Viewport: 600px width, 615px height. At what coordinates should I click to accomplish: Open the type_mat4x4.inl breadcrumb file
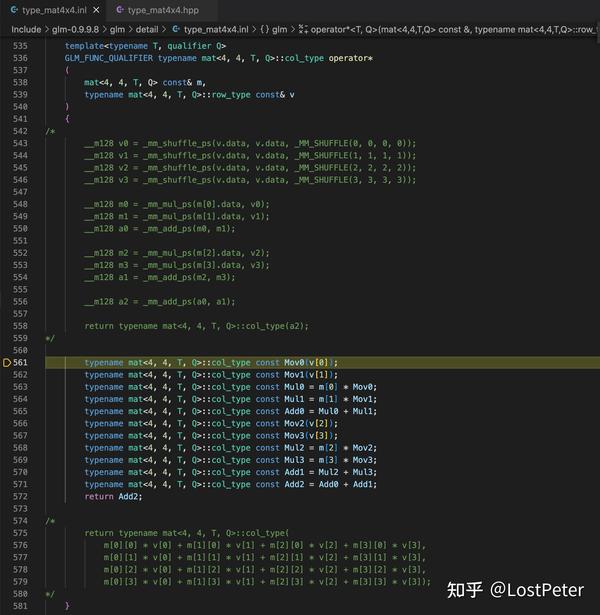pyautogui.click(x=216, y=29)
